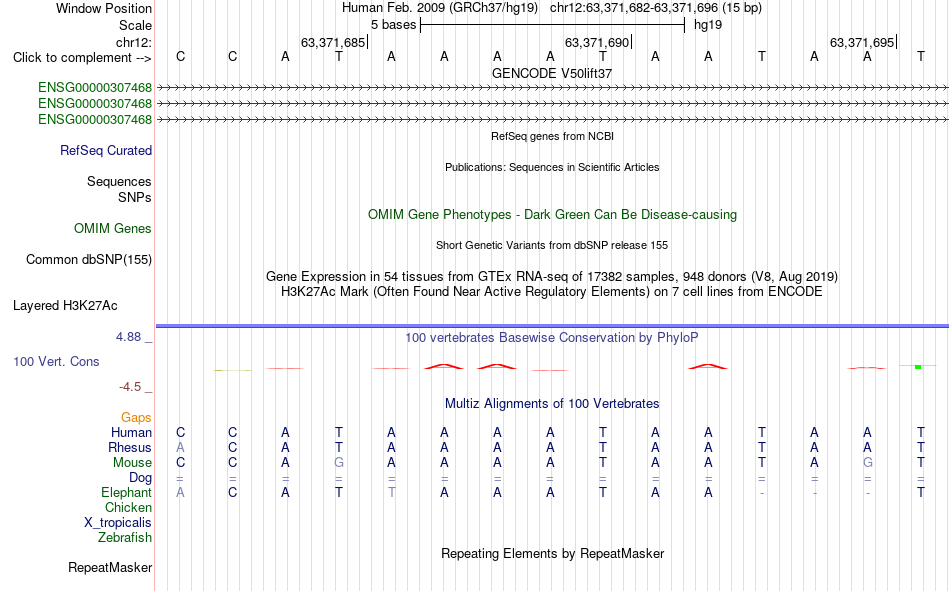Click the Rhesus species label
950x591 pixels.
[130, 447]
